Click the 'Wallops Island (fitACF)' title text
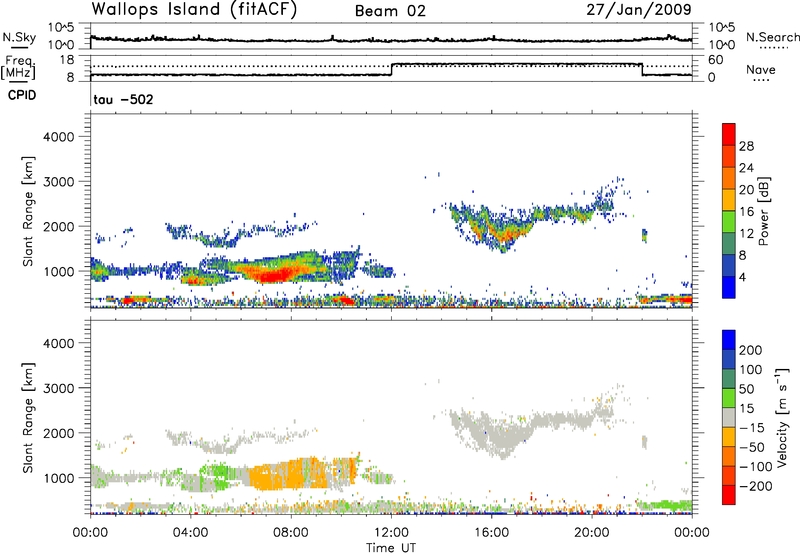800x554 pixels. [x=194, y=10]
